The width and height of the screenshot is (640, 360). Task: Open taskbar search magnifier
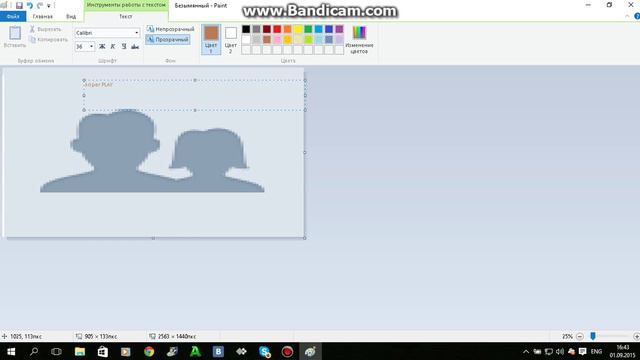click(x=34, y=351)
